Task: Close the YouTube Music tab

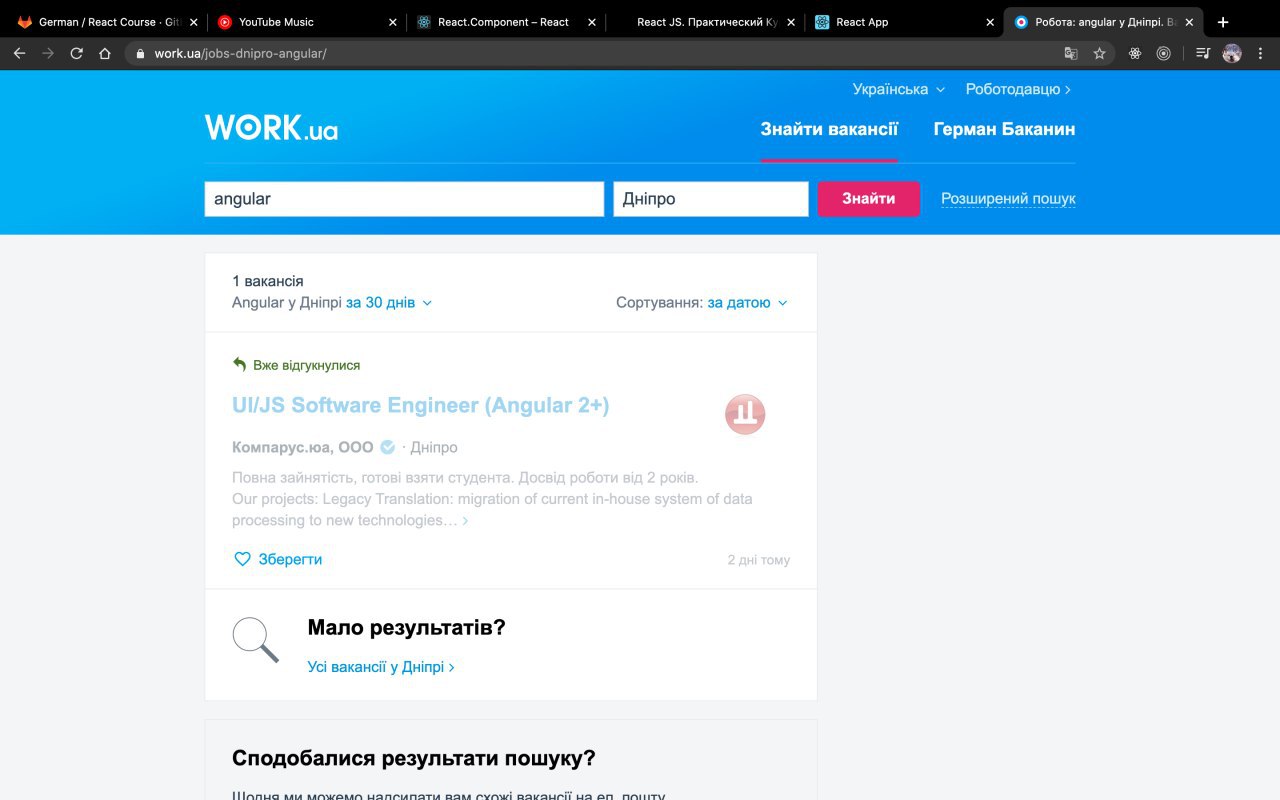Action: pyautogui.click(x=393, y=22)
